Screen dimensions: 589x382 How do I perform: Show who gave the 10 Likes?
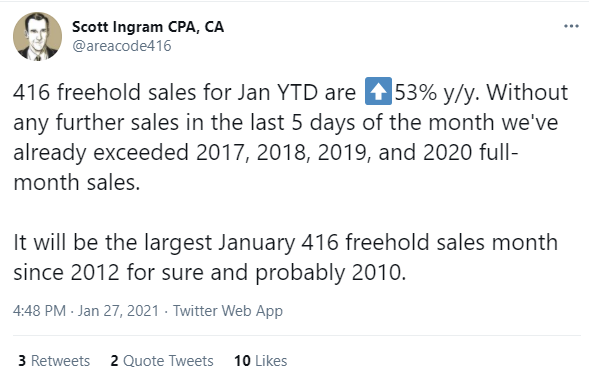(261, 361)
